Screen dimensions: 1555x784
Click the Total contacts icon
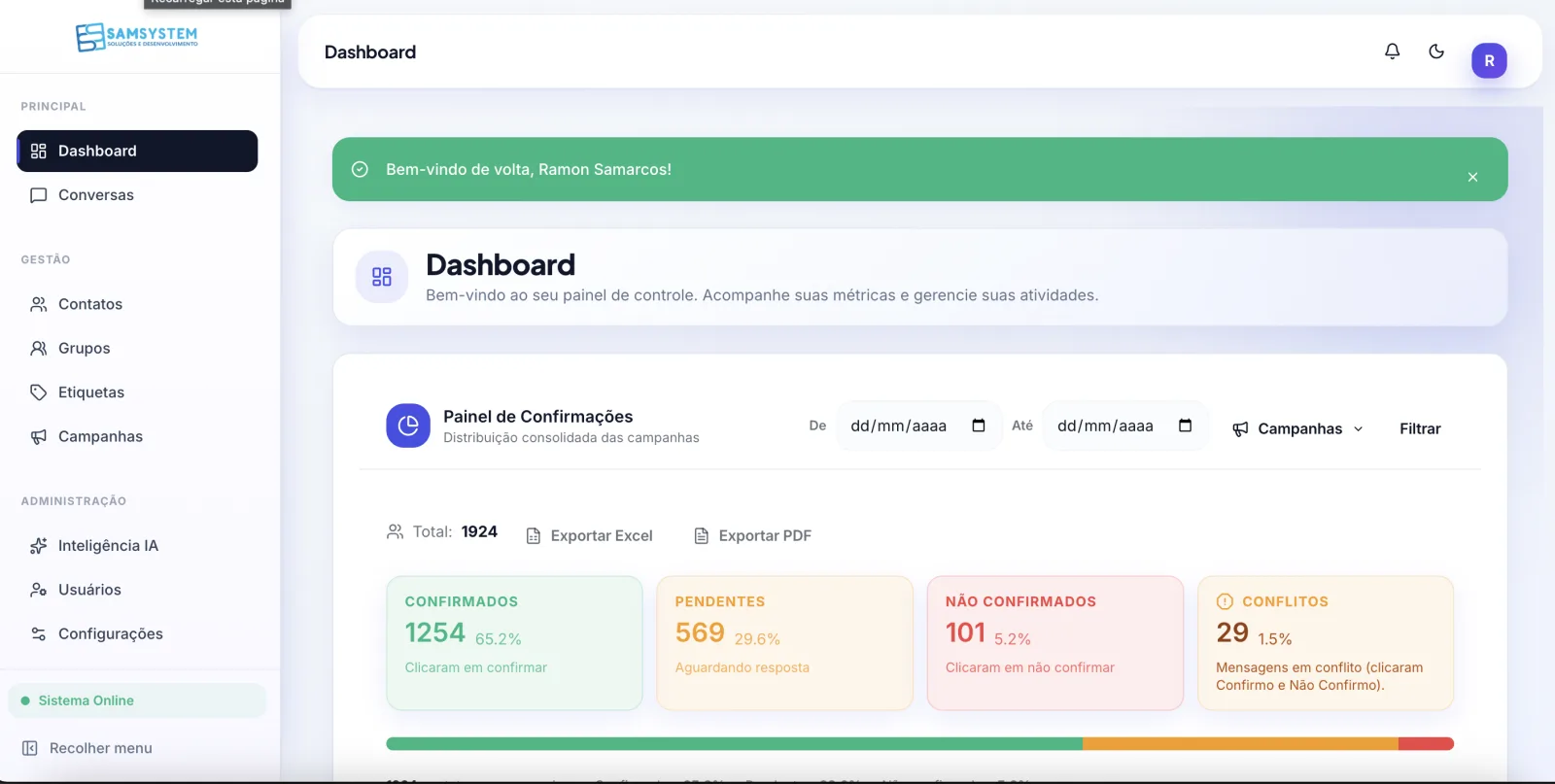395,531
